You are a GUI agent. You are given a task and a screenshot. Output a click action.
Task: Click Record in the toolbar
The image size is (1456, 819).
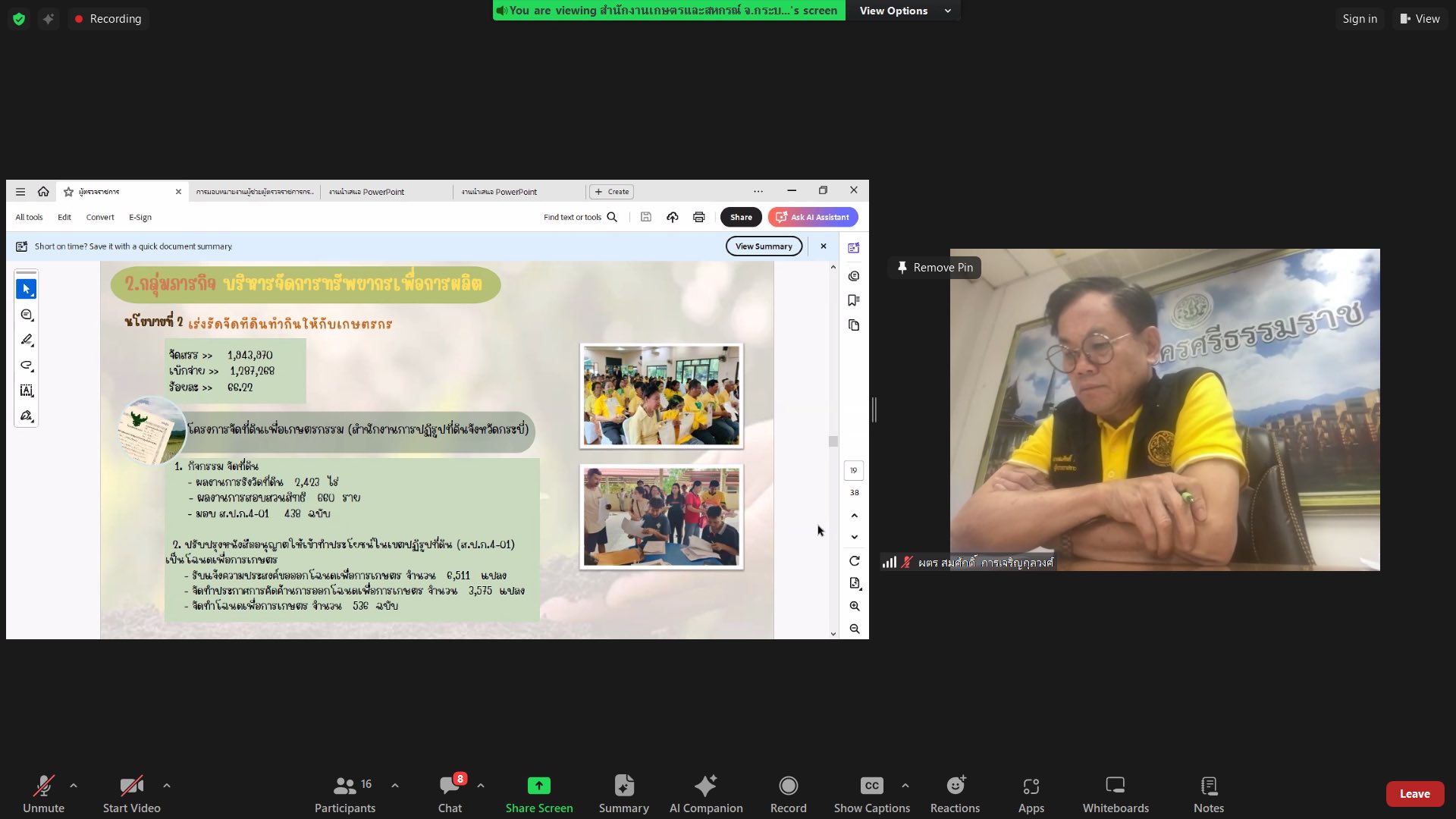tap(788, 793)
